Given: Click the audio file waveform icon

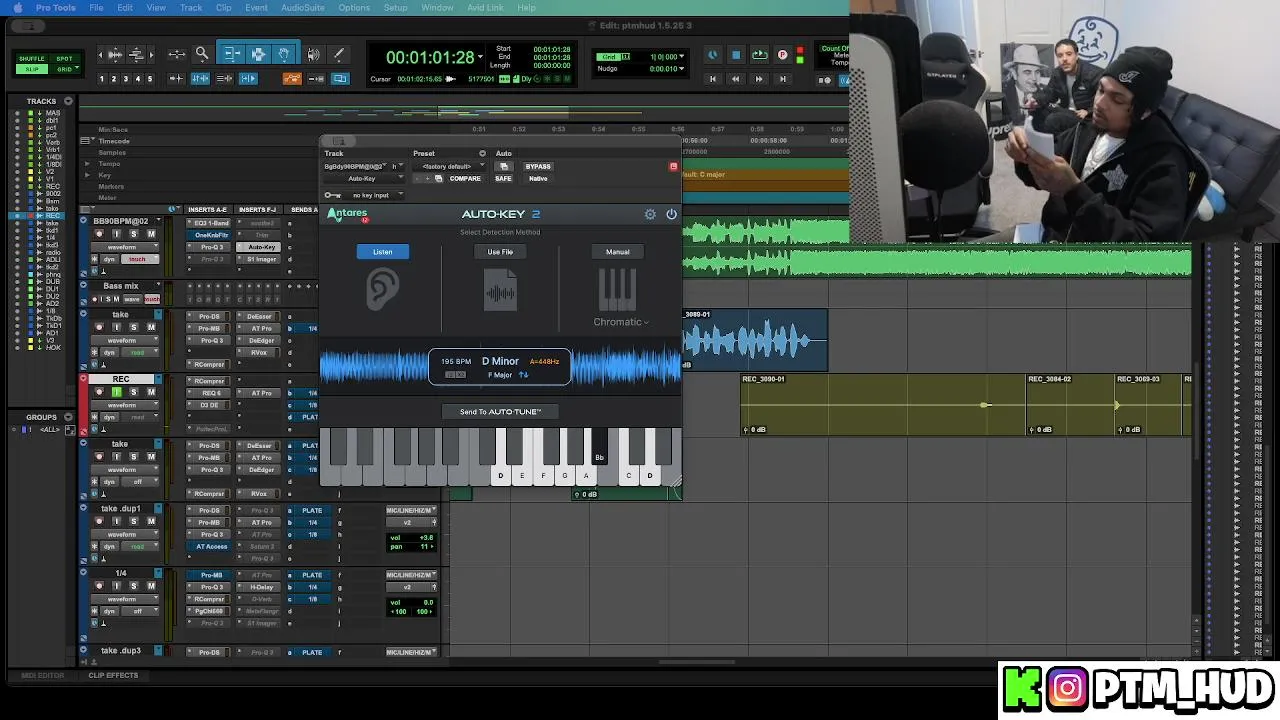Looking at the screenshot, I should point(500,292).
